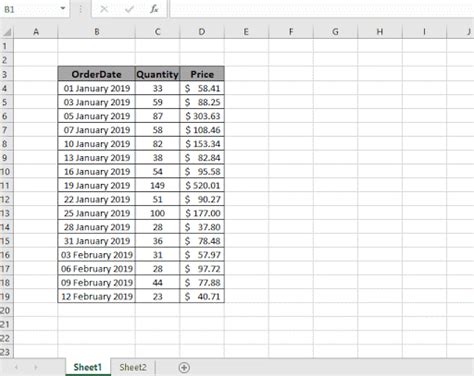Click the quantity cell 23
The width and height of the screenshot is (474, 376).
click(x=157, y=296)
